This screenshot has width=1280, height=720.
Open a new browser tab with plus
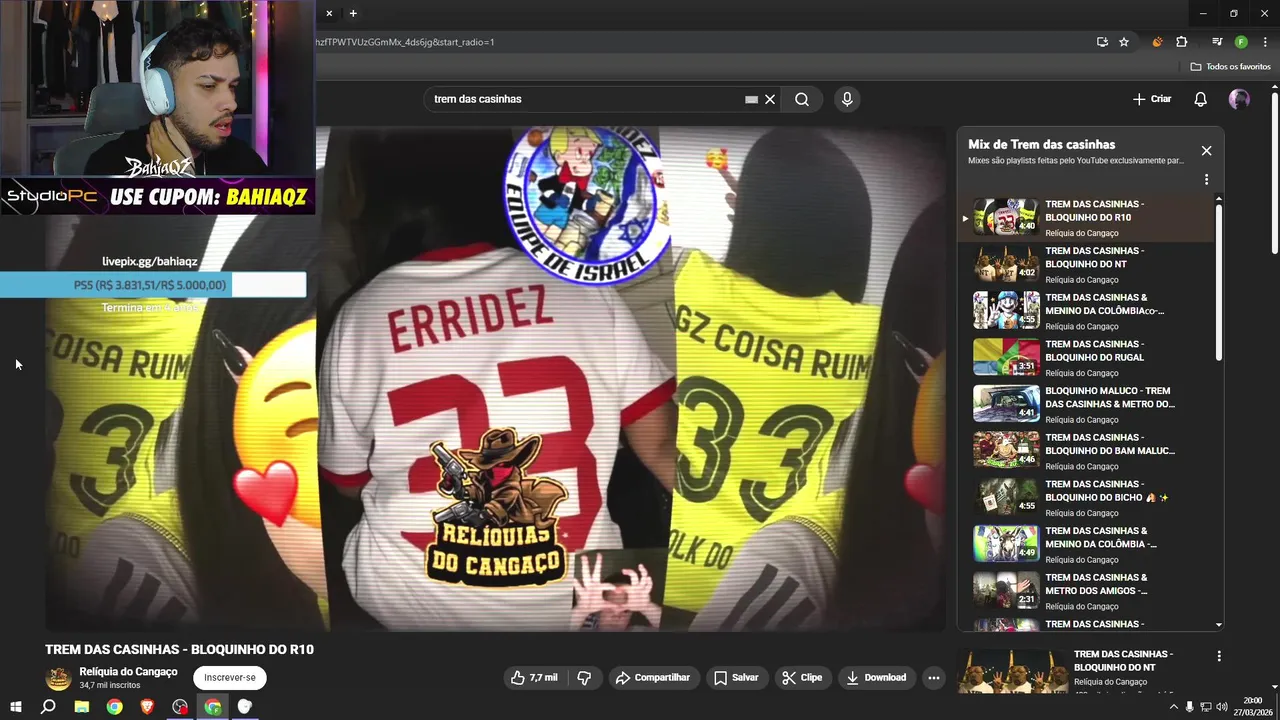[353, 13]
